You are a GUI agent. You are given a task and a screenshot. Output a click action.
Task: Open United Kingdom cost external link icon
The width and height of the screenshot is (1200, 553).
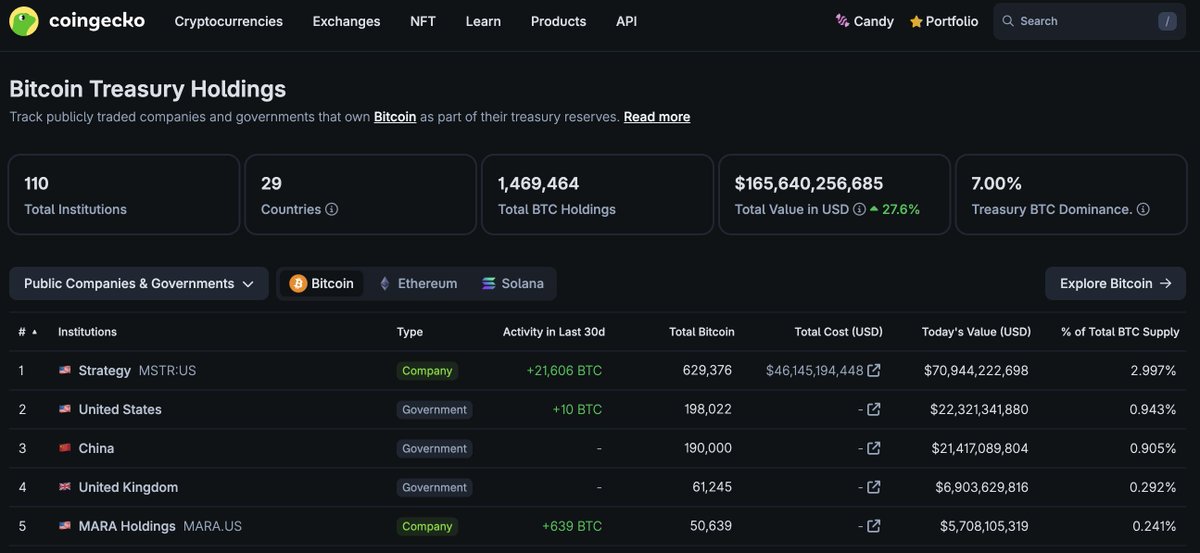pos(874,488)
